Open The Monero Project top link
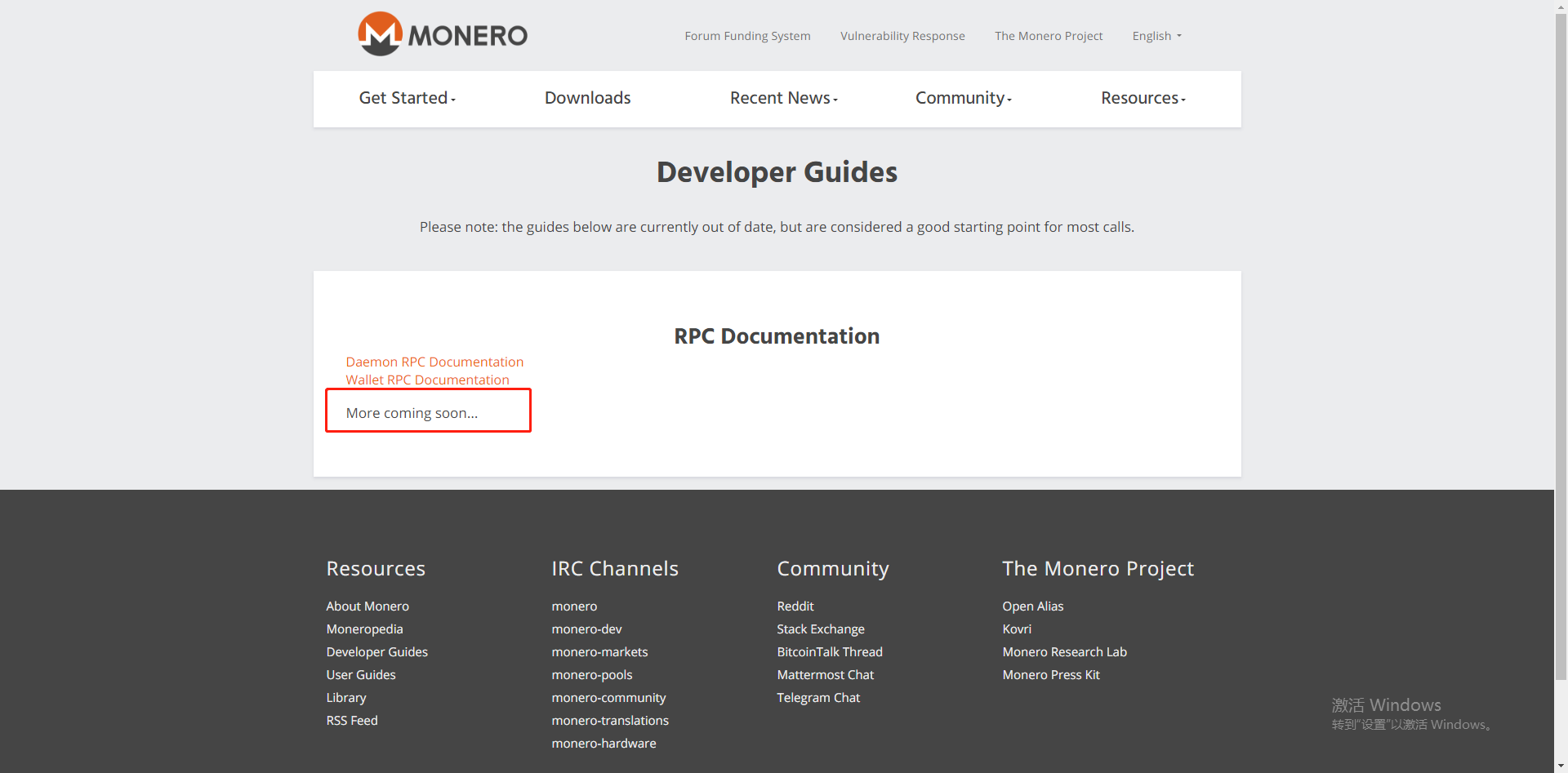Screen dimensions: 1568x773 click(x=1049, y=36)
